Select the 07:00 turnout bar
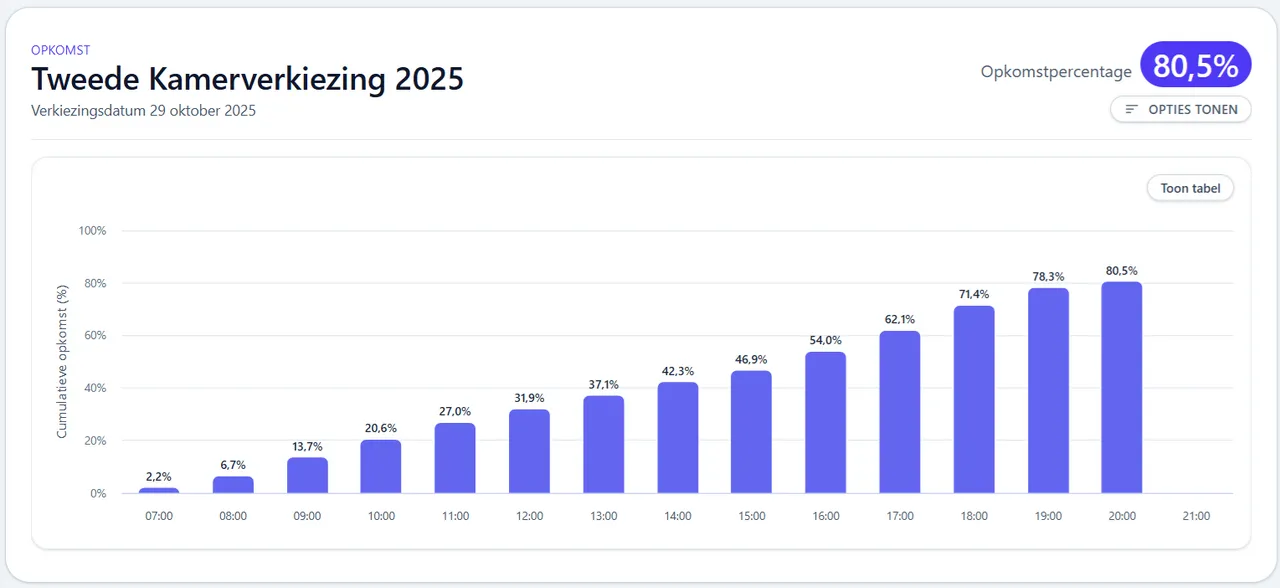This screenshot has height=588, width=1280. (x=159, y=490)
